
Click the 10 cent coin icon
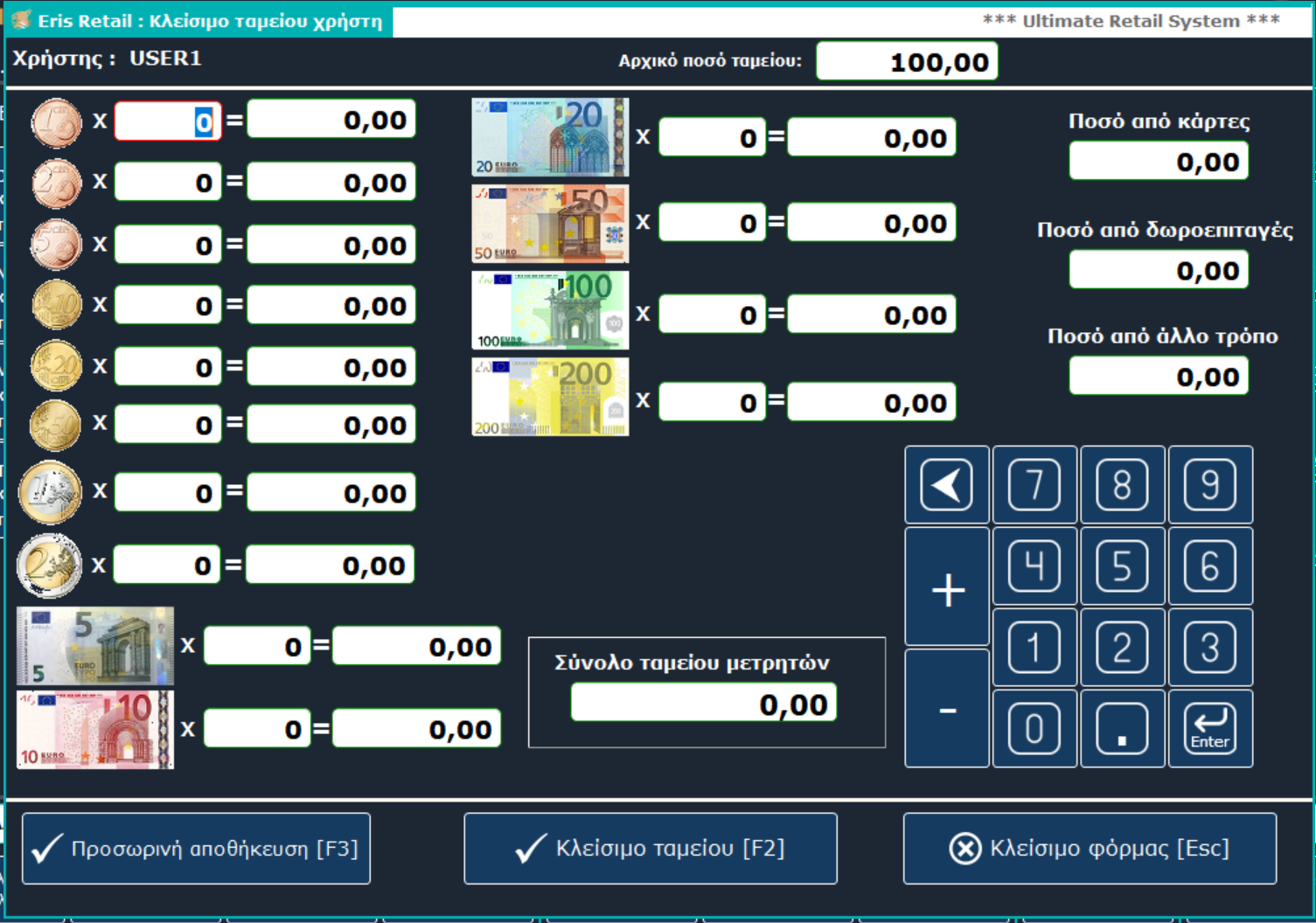(x=56, y=305)
